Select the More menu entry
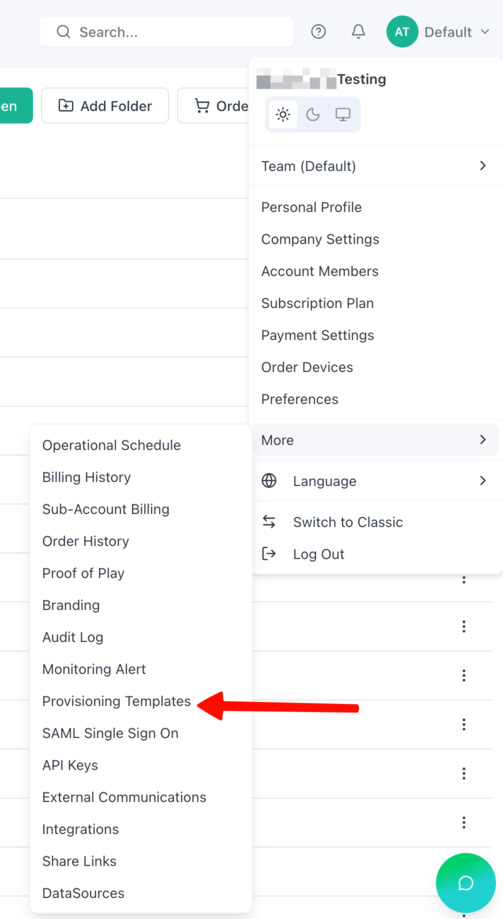The width and height of the screenshot is (503, 919). point(376,440)
